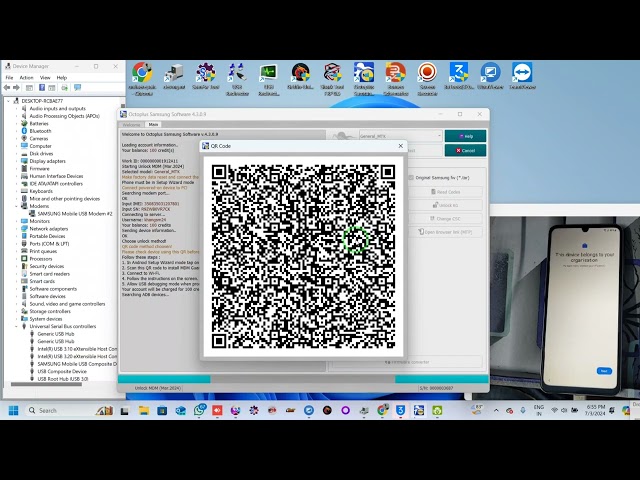Expand Network adapters category arrow

pyautogui.click(x=17, y=229)
